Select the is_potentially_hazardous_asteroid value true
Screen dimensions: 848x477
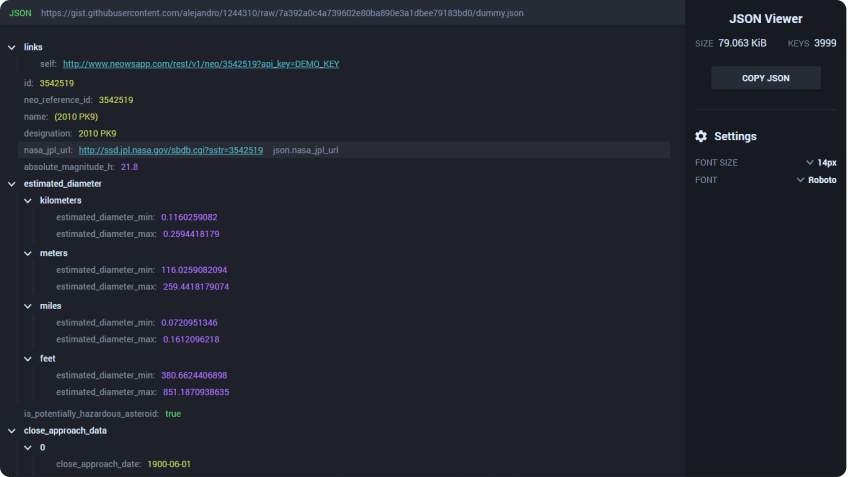point(173,414)
